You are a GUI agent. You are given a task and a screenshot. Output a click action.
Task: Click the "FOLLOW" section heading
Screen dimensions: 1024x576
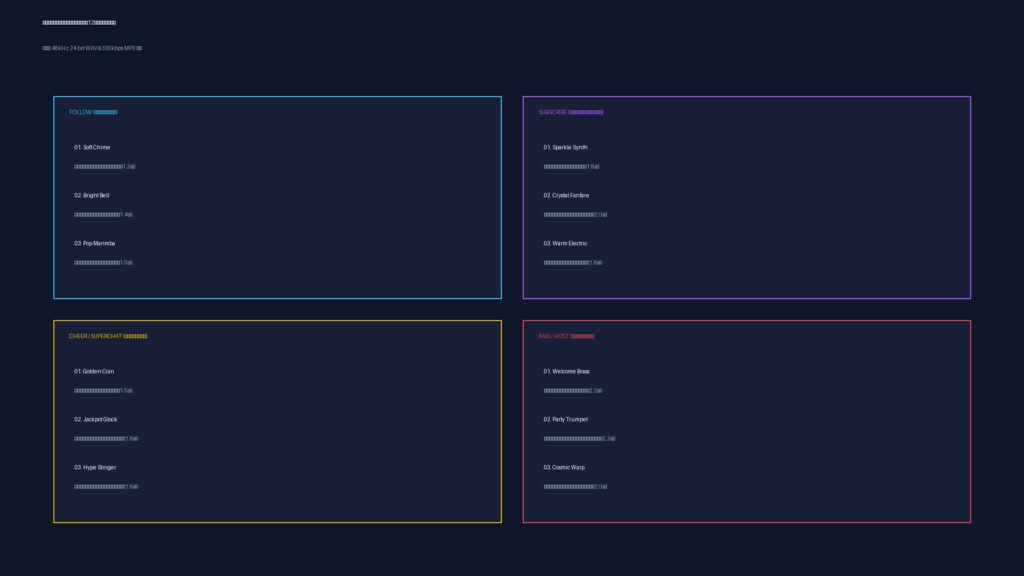[x=93, y=112]
